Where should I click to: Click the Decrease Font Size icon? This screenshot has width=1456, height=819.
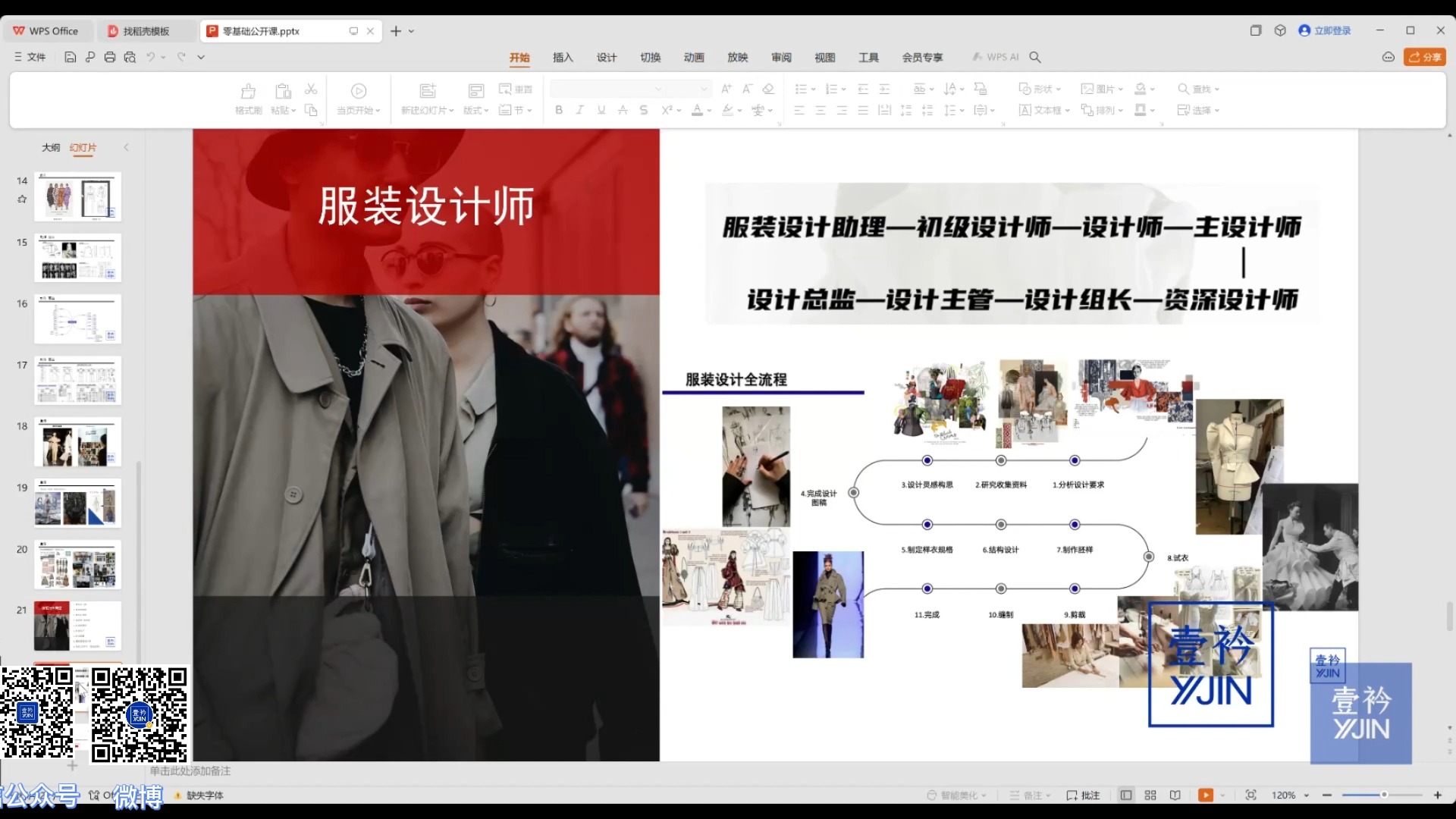click(x=747, y=89)
